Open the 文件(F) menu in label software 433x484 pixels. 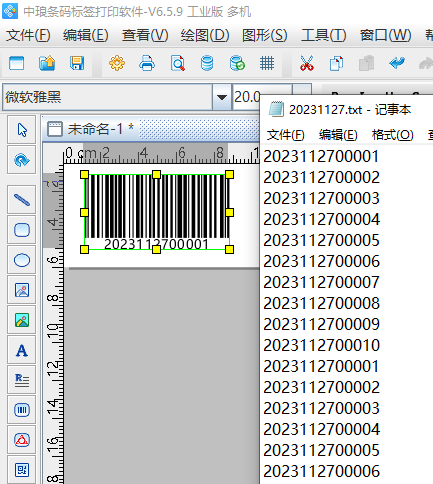pos(28,35)
